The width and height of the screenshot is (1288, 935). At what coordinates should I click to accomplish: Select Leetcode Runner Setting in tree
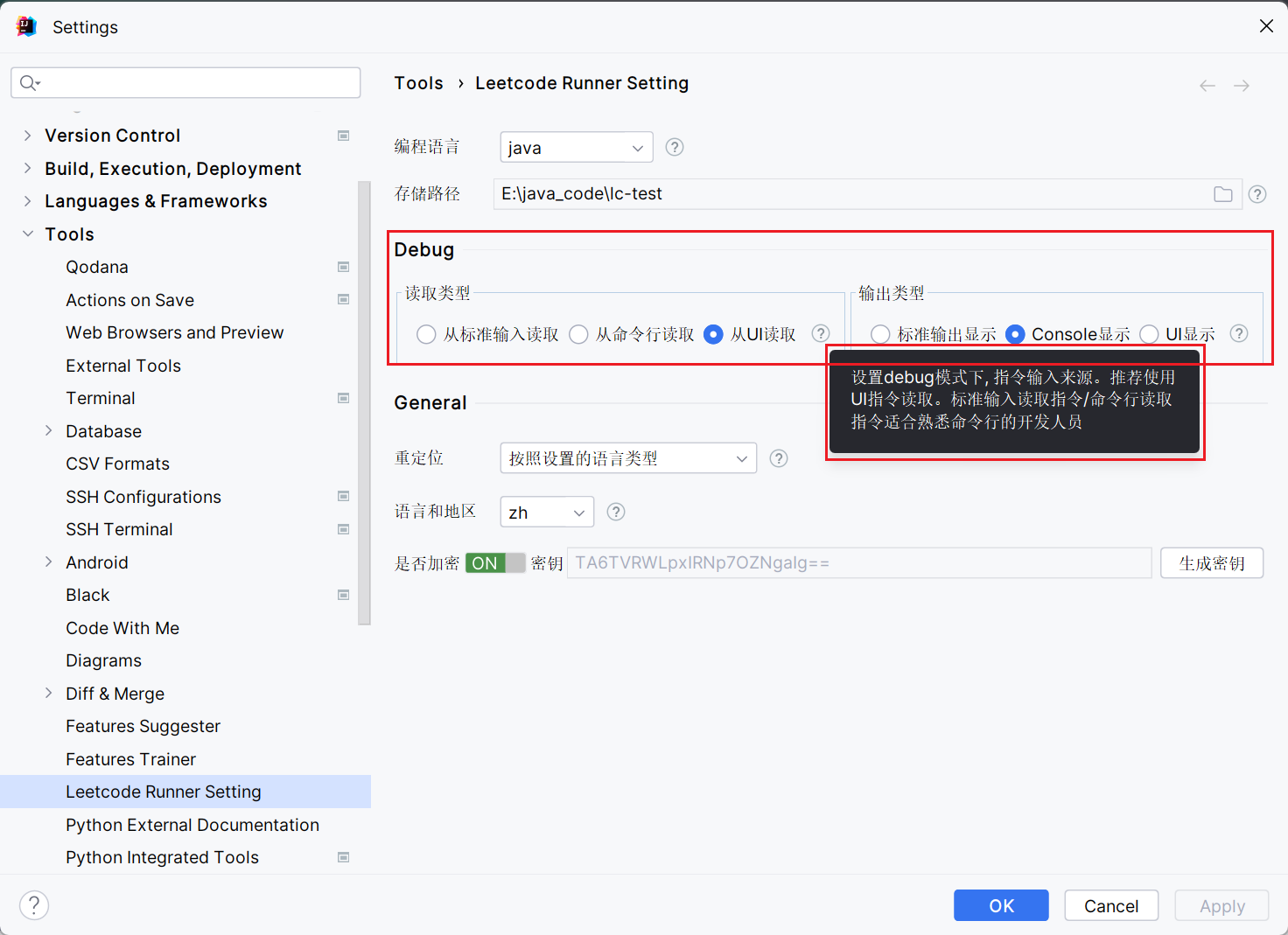(185, 792)
